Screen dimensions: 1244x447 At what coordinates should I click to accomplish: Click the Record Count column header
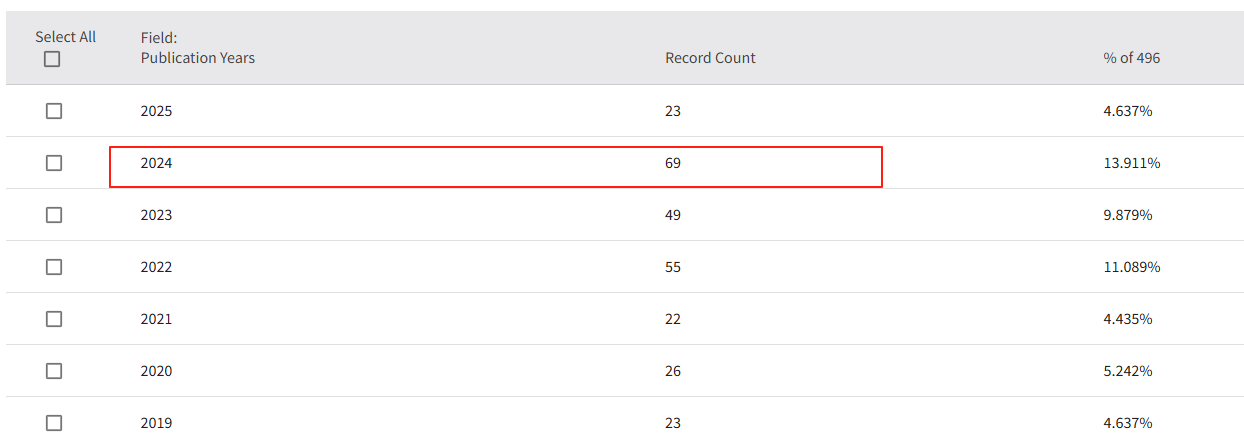point(710,58)
